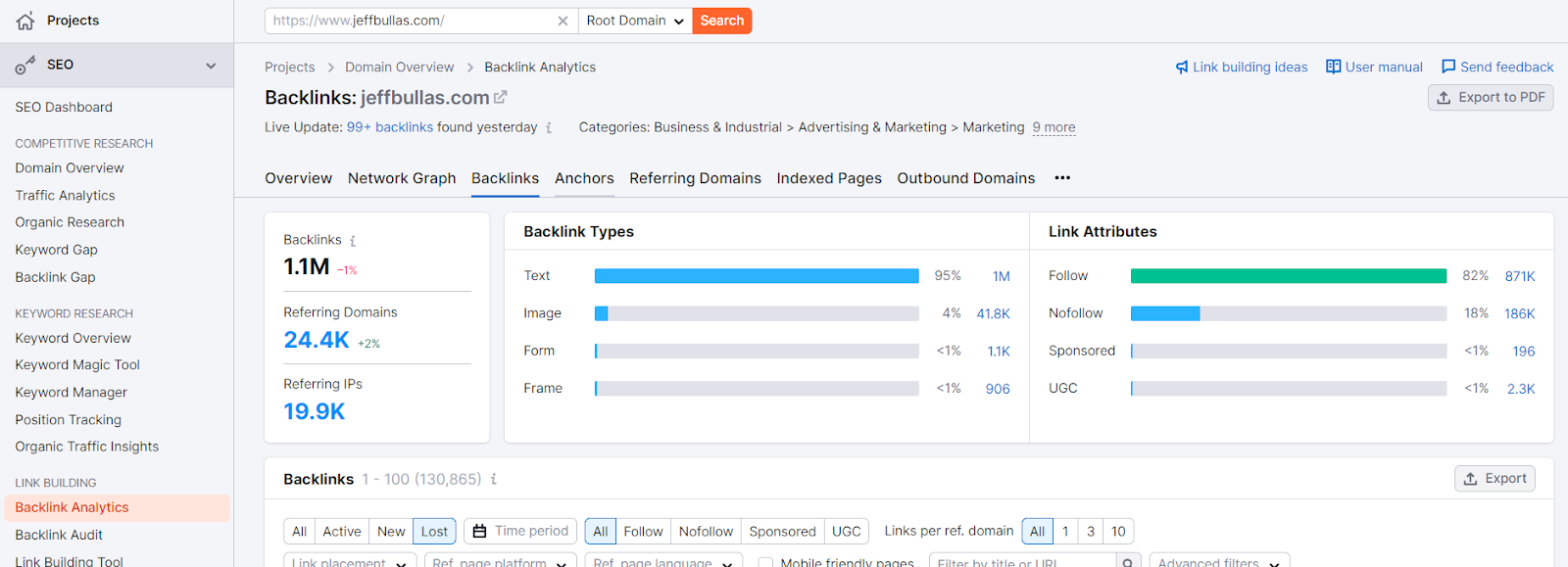The height and width of the screenshot is (567, 1568).
Task: Click the Text backlink type bar
Action: [757, 276]
